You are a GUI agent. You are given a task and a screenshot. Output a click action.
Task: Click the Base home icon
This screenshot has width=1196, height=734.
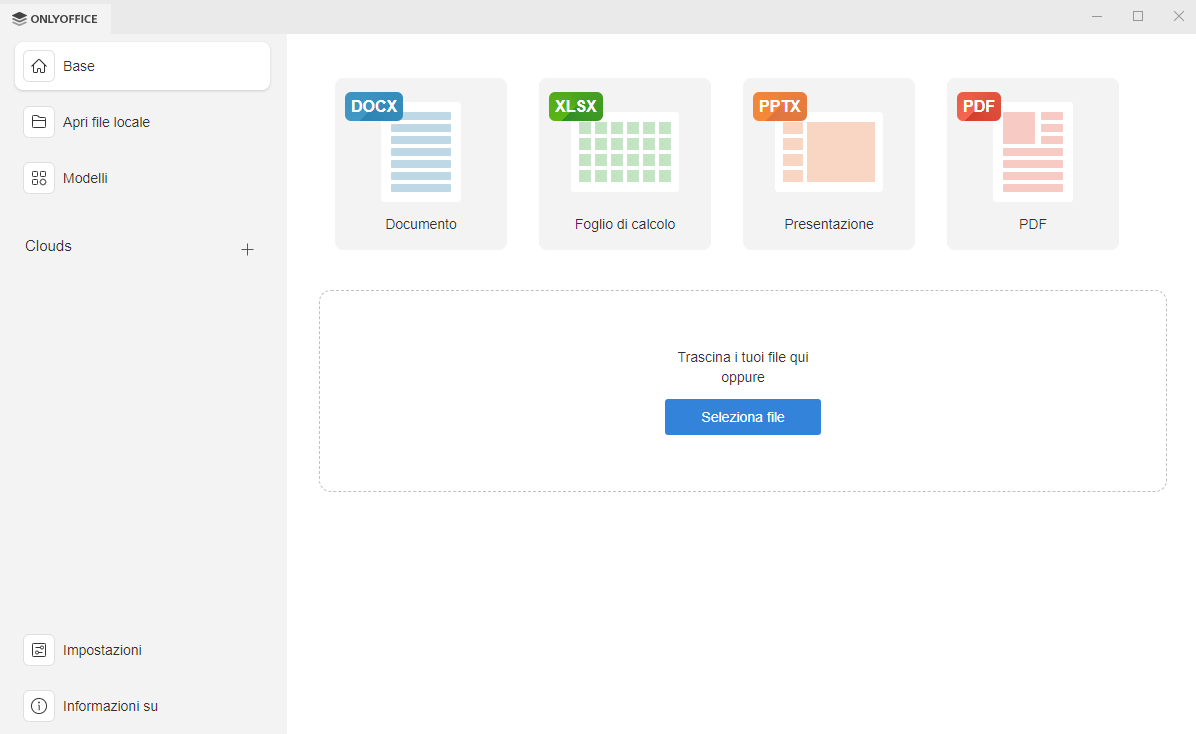(39, 65)
